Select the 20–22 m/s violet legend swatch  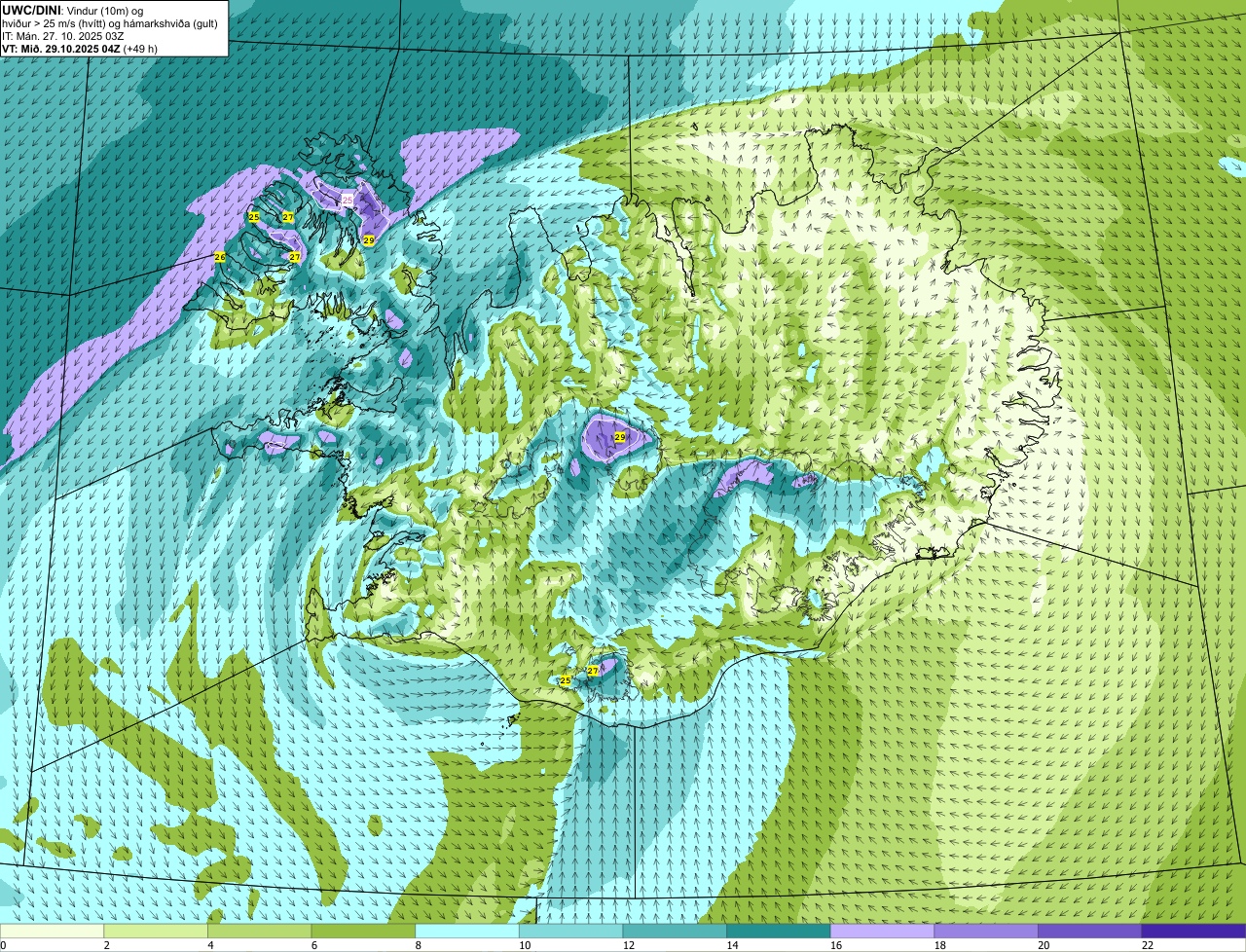pyautogui.click(x=1090, y=931)
